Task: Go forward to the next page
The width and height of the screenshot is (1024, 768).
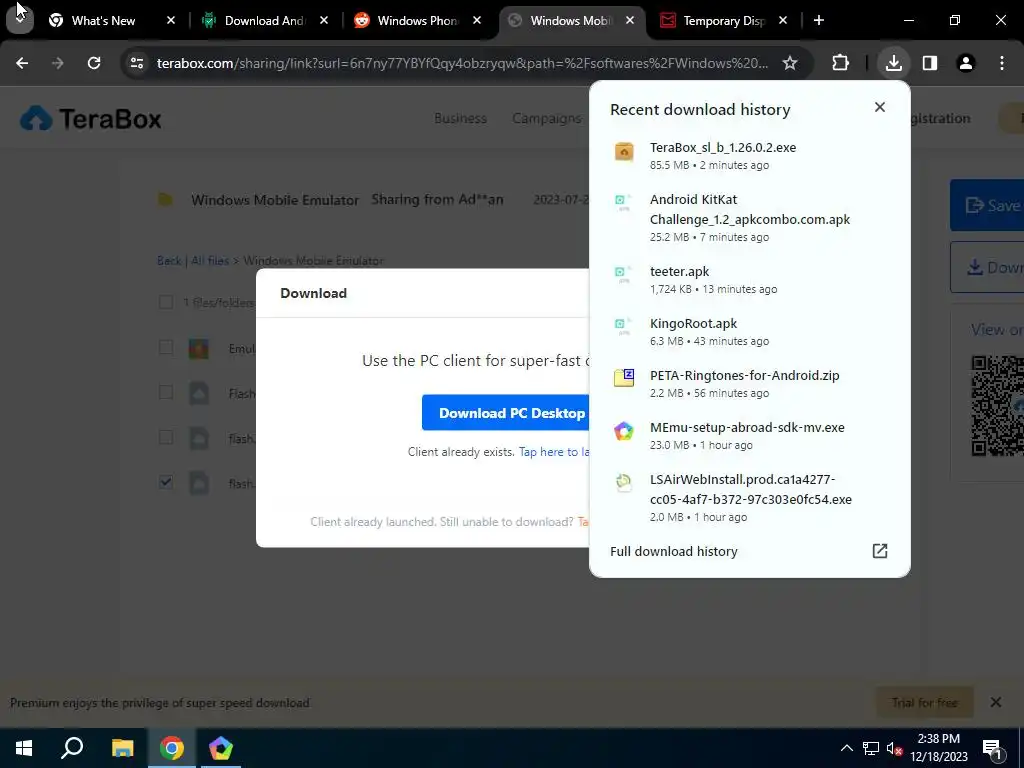Action: pos(57,63)
